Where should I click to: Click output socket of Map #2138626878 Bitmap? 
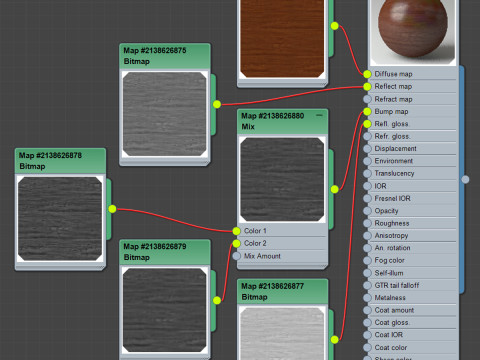click(112, 209)
